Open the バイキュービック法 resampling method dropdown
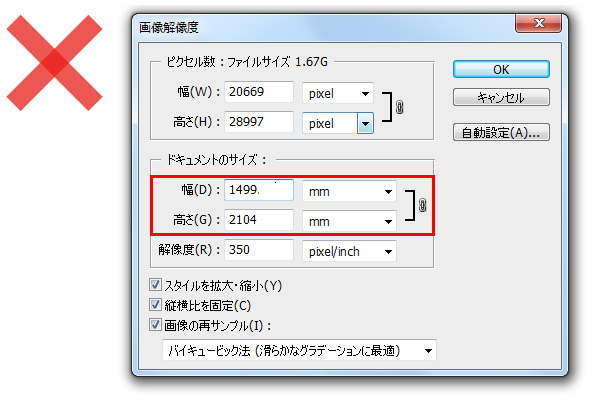The image size is (600, 403). click(299, 350)
